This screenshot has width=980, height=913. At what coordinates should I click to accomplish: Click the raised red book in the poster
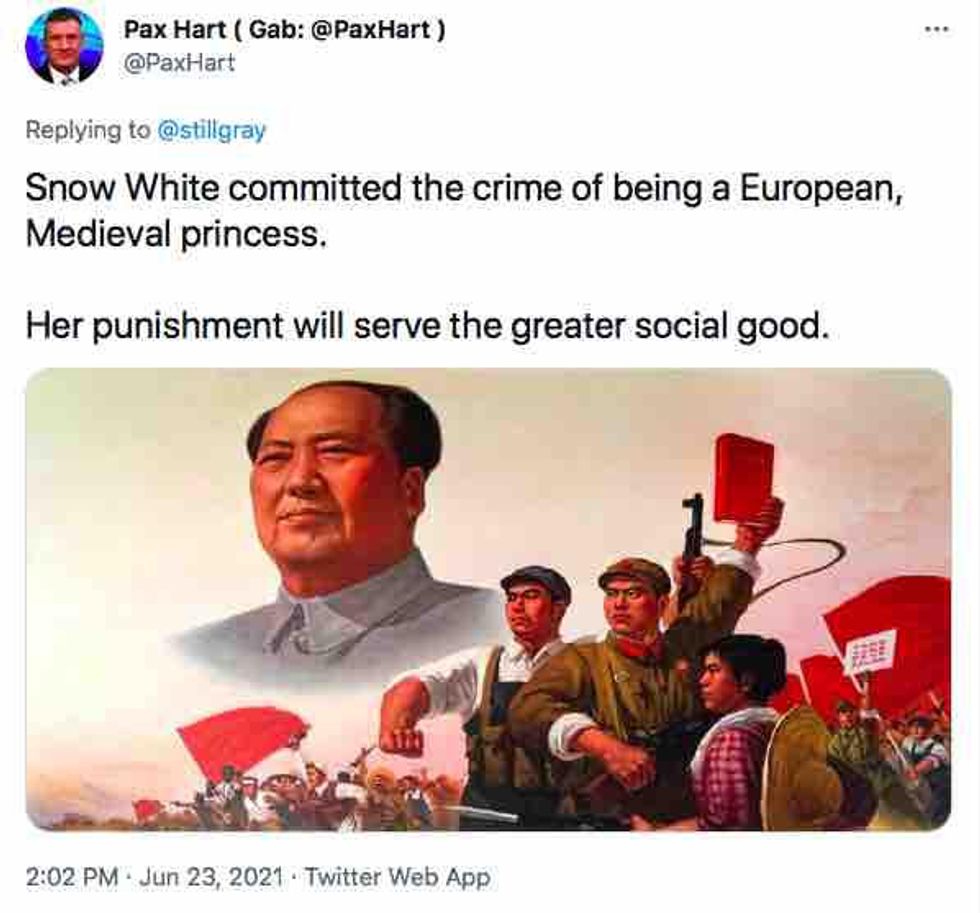(742, 479)
